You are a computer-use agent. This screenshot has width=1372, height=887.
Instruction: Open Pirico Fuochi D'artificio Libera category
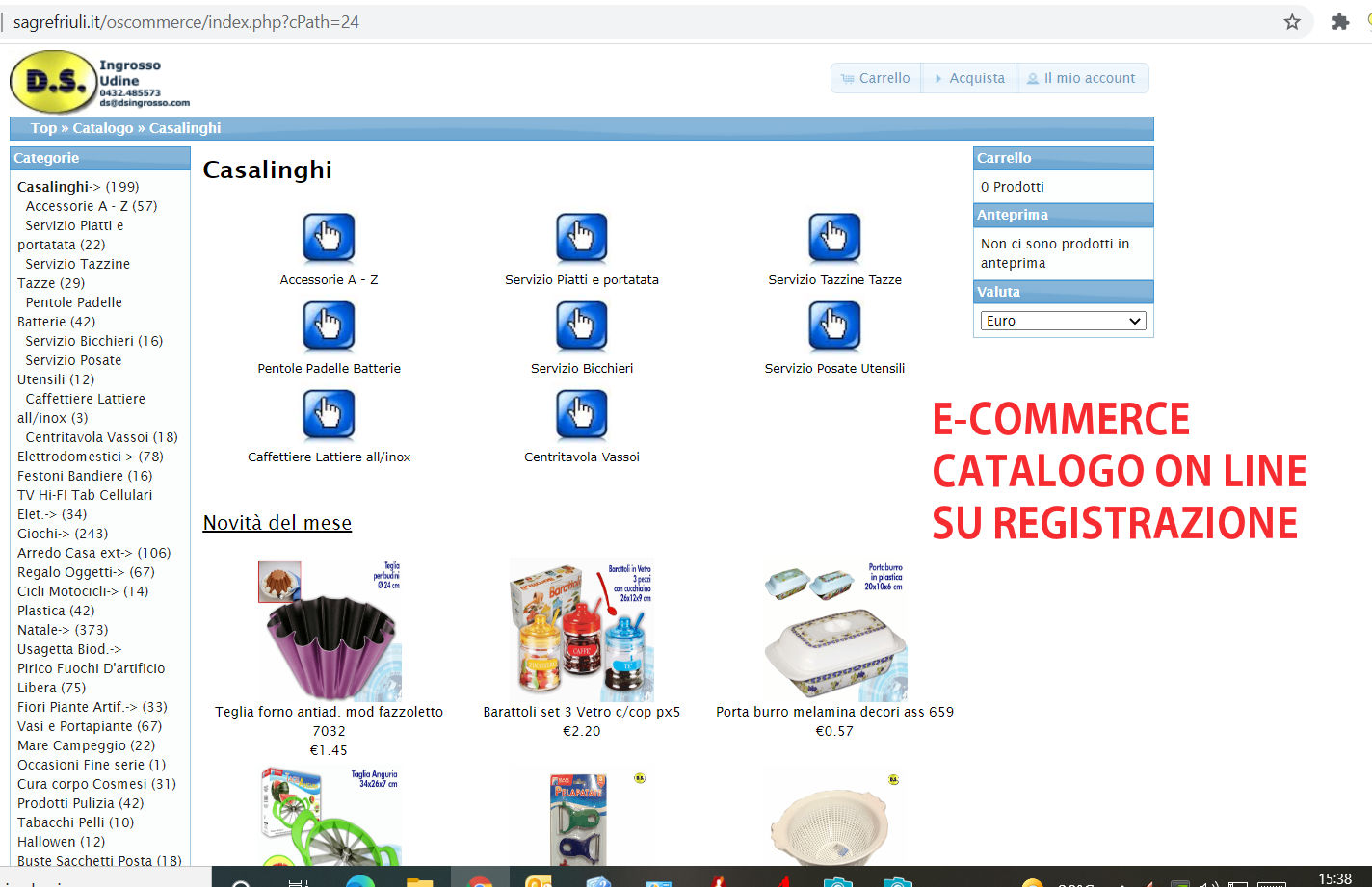pos(92,678)
